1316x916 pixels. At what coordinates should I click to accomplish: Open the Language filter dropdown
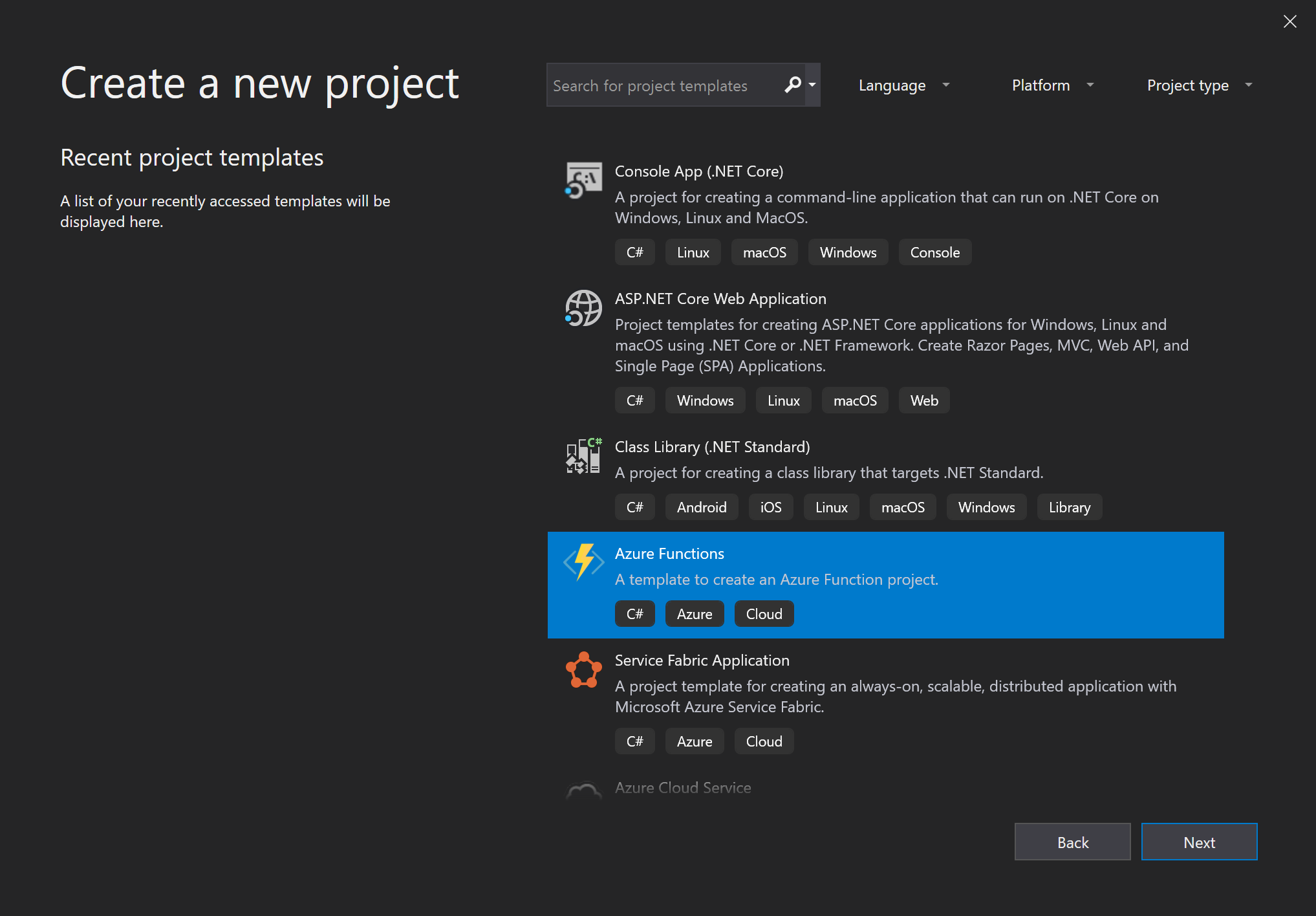(x=903, y=85)
